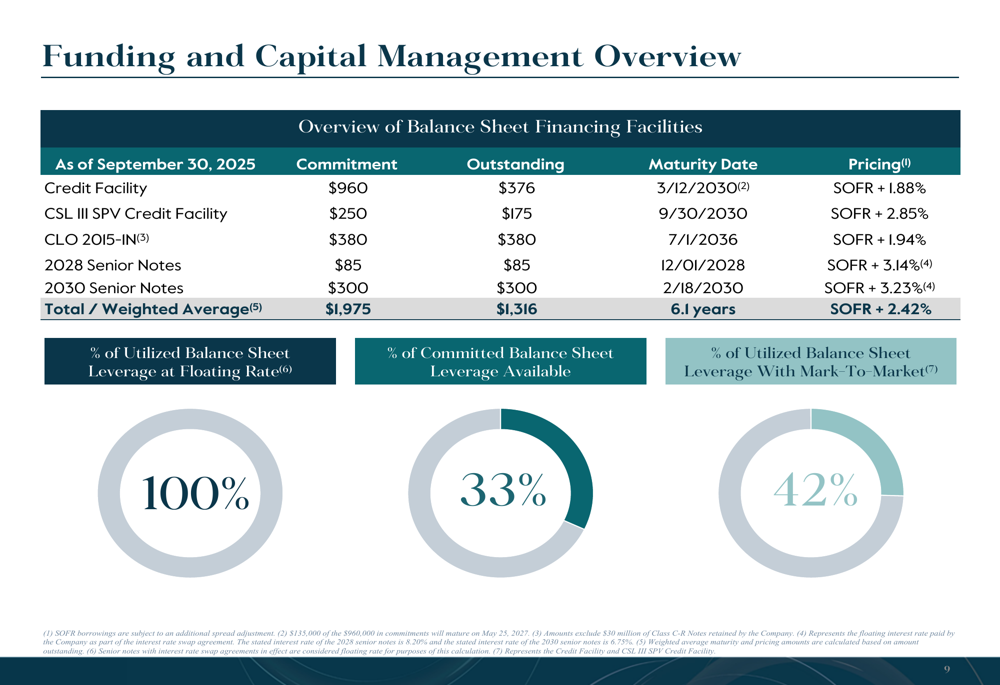This screenshot has height=685, width=1000.
Task: Select the 7/1/2036 maturity date cell
Action: tap(703, 239)
